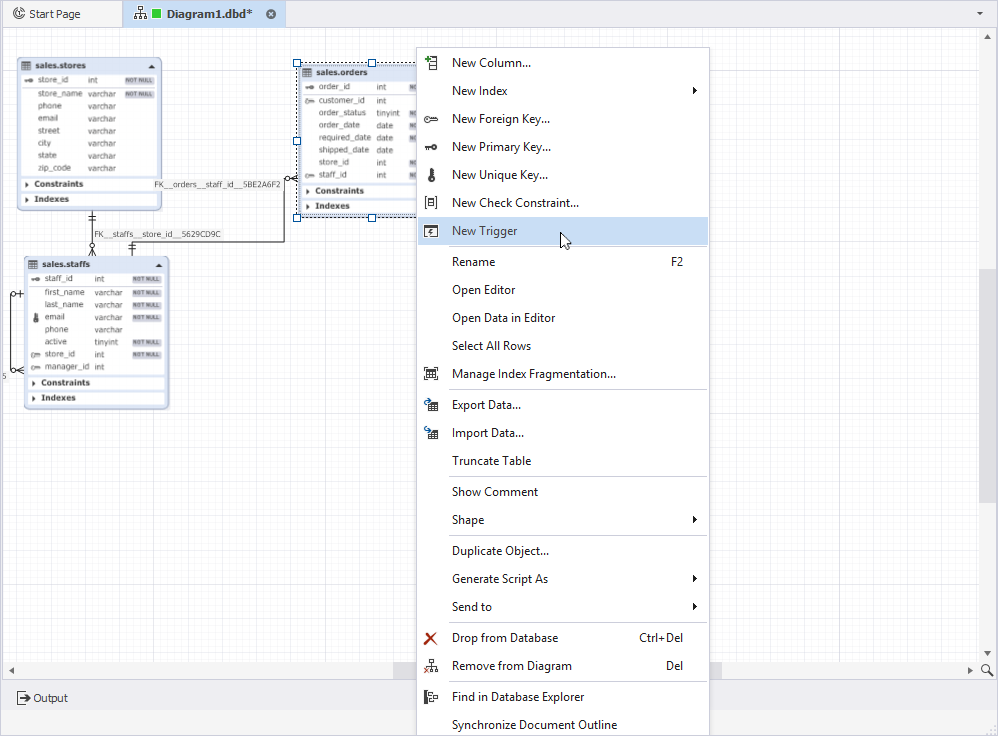
Task: Click the Import Data icon
Action: coord(431,433)
